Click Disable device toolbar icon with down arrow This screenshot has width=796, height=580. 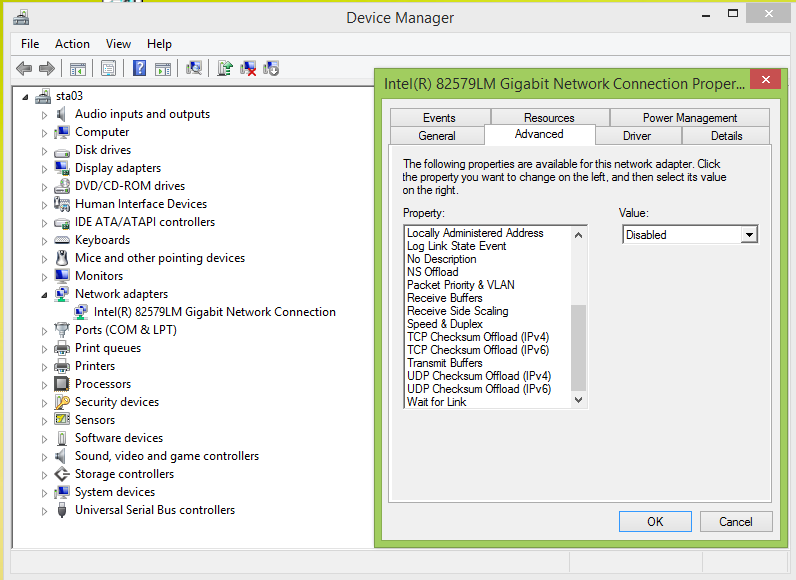[271, 68]
